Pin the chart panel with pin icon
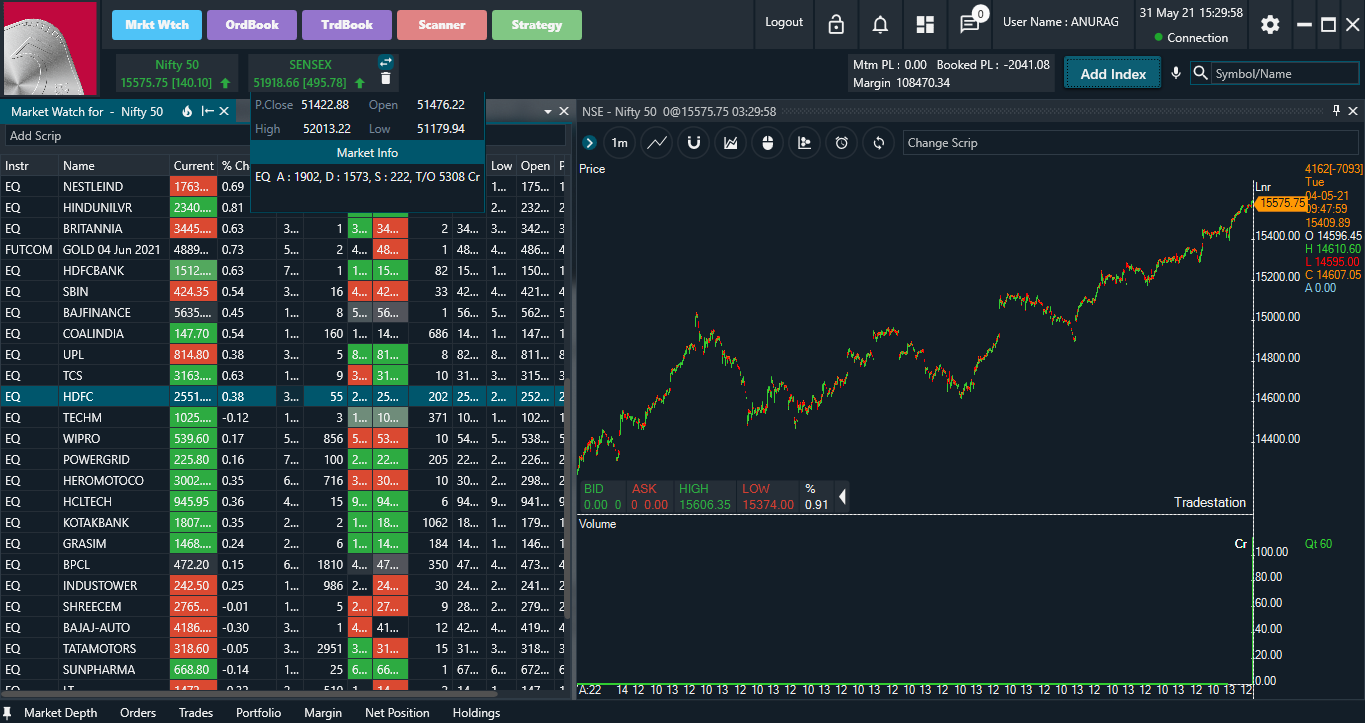Screen dimensions: 1365x723 (x=1336, y=111)
